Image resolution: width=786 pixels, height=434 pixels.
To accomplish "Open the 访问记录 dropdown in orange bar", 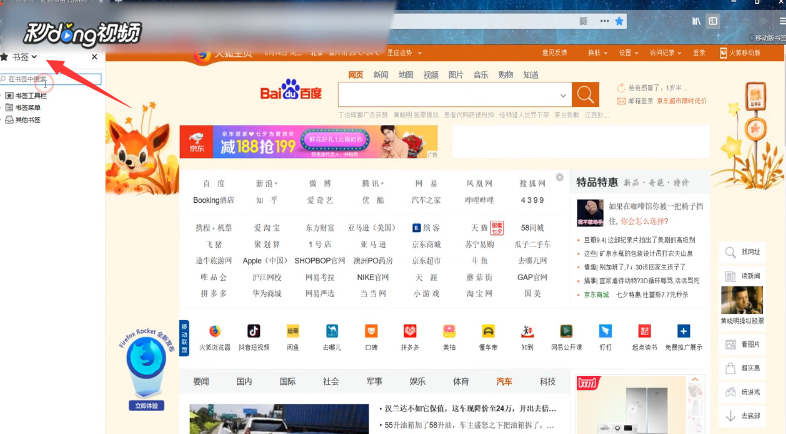I will pos(665,53).
